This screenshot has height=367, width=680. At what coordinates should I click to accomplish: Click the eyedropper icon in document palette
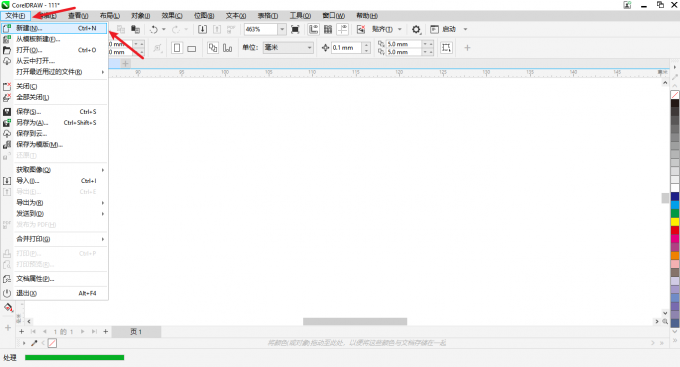point(34,343)
